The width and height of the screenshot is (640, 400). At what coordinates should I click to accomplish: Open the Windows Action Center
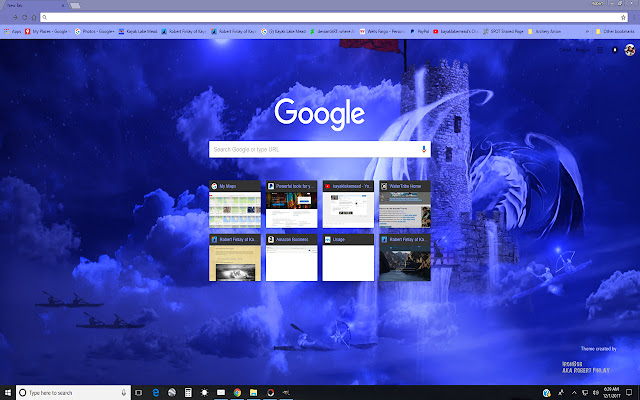(x=629, y=393)
